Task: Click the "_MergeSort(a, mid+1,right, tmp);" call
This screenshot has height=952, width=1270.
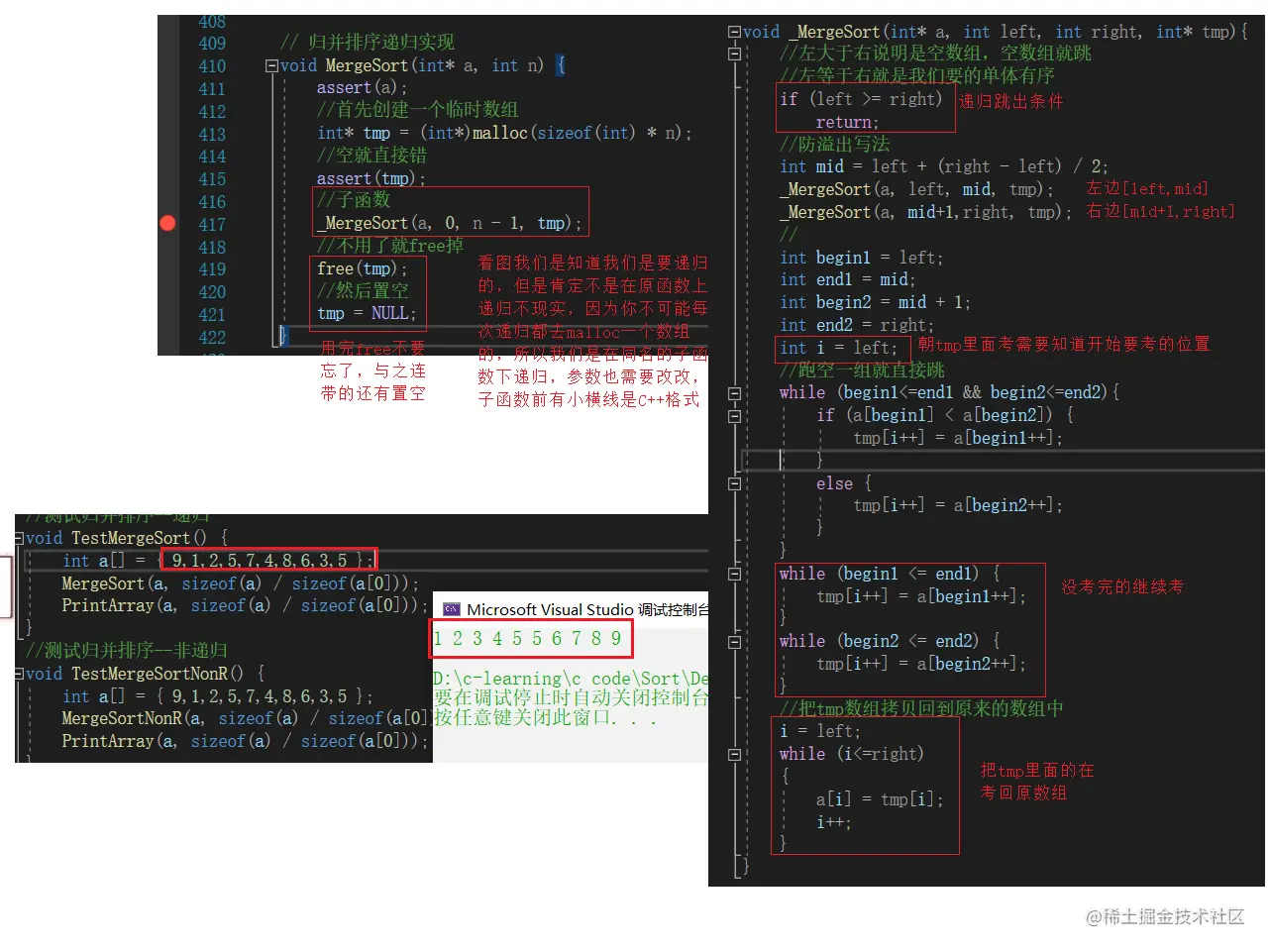Action: (x=925, y=212)
